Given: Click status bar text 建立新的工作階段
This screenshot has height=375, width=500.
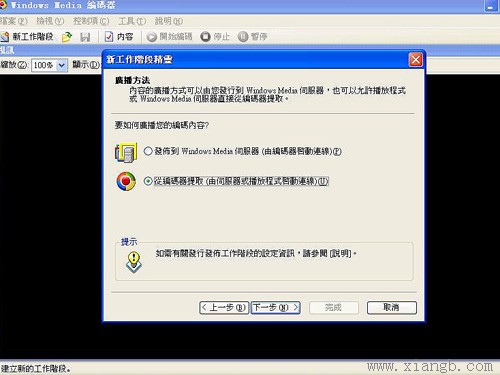Looking at the screenshot, I should point(36,369).
